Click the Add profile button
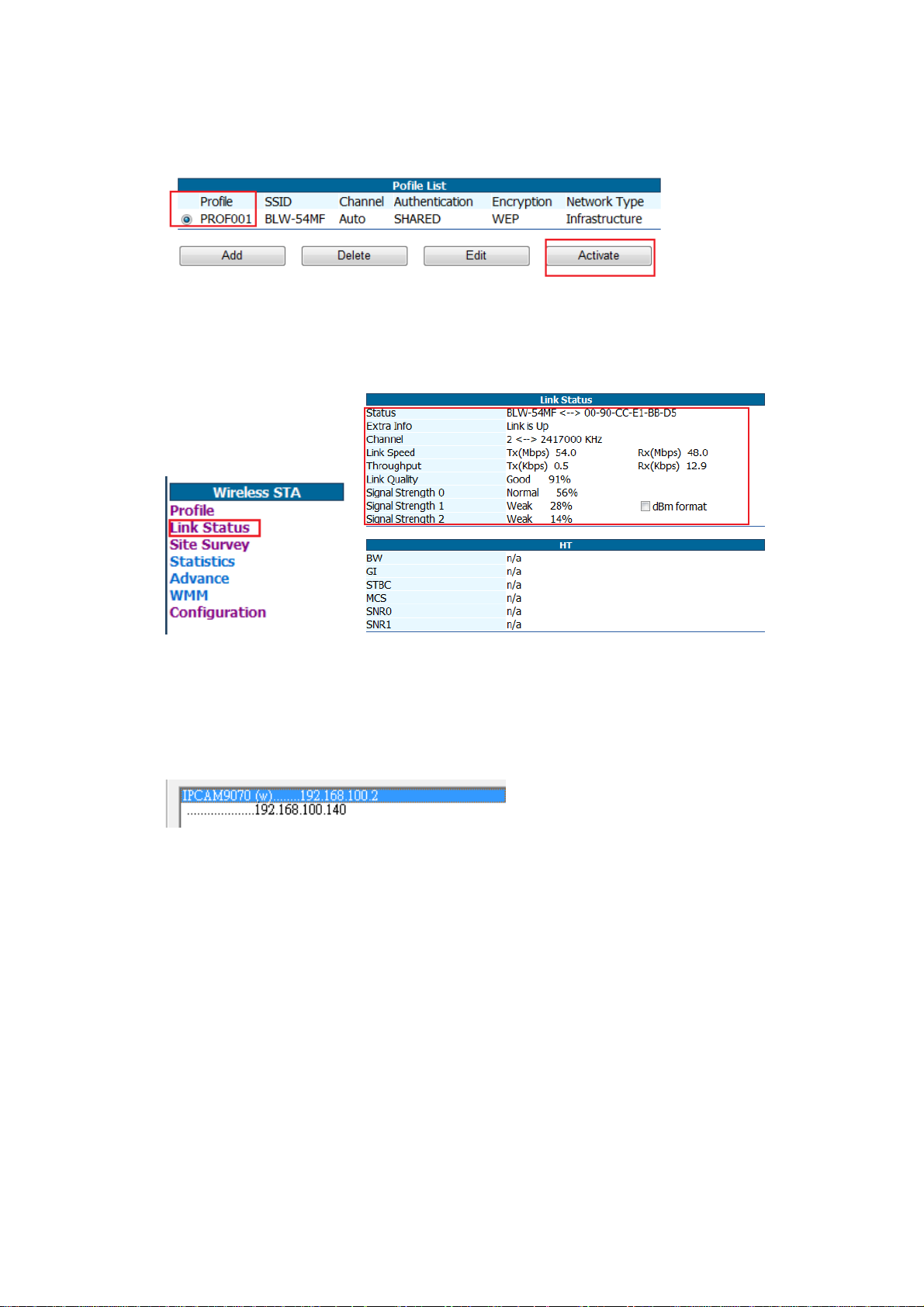The height and width of the screenshot is (1307, 924). click(x=232, y=256)
